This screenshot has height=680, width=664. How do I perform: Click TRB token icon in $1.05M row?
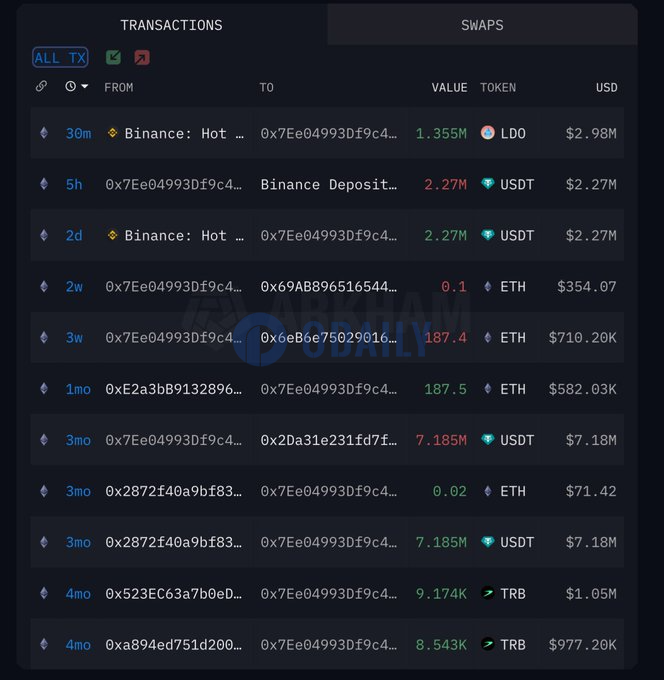488,592
